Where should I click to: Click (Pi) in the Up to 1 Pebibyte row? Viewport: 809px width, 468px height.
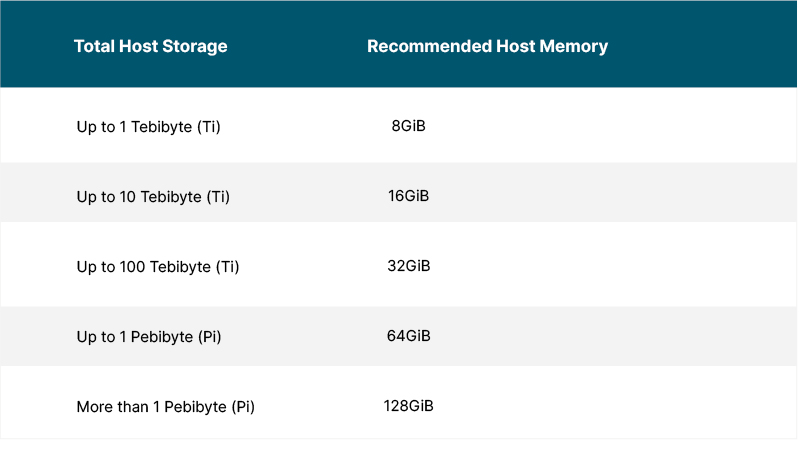coord(209,337)
